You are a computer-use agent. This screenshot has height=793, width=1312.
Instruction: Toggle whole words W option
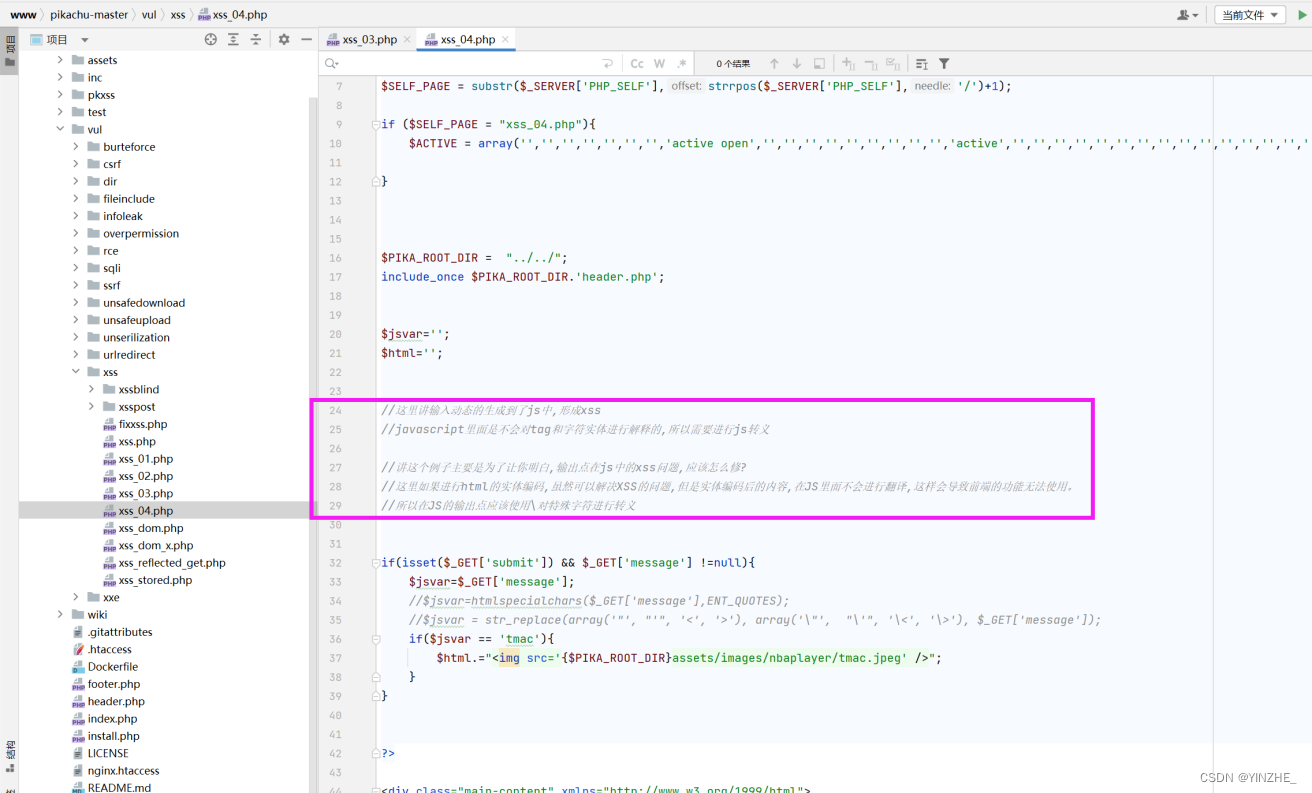coord(660,64)
